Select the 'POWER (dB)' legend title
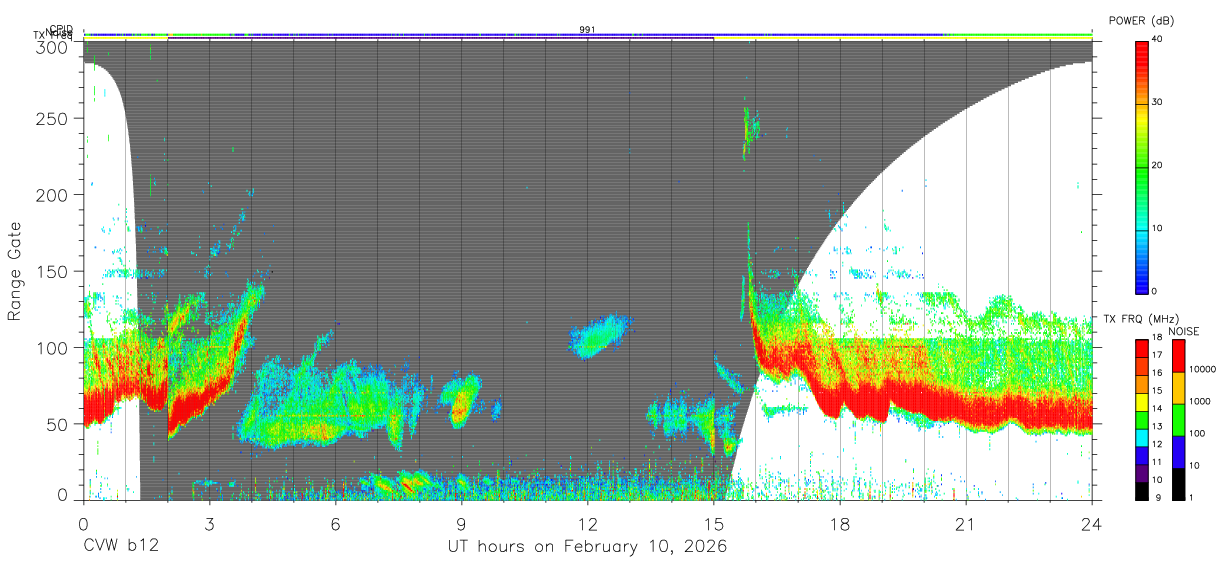The image size is (1228, 567). pyautogui.click(x=1141, y=21)
